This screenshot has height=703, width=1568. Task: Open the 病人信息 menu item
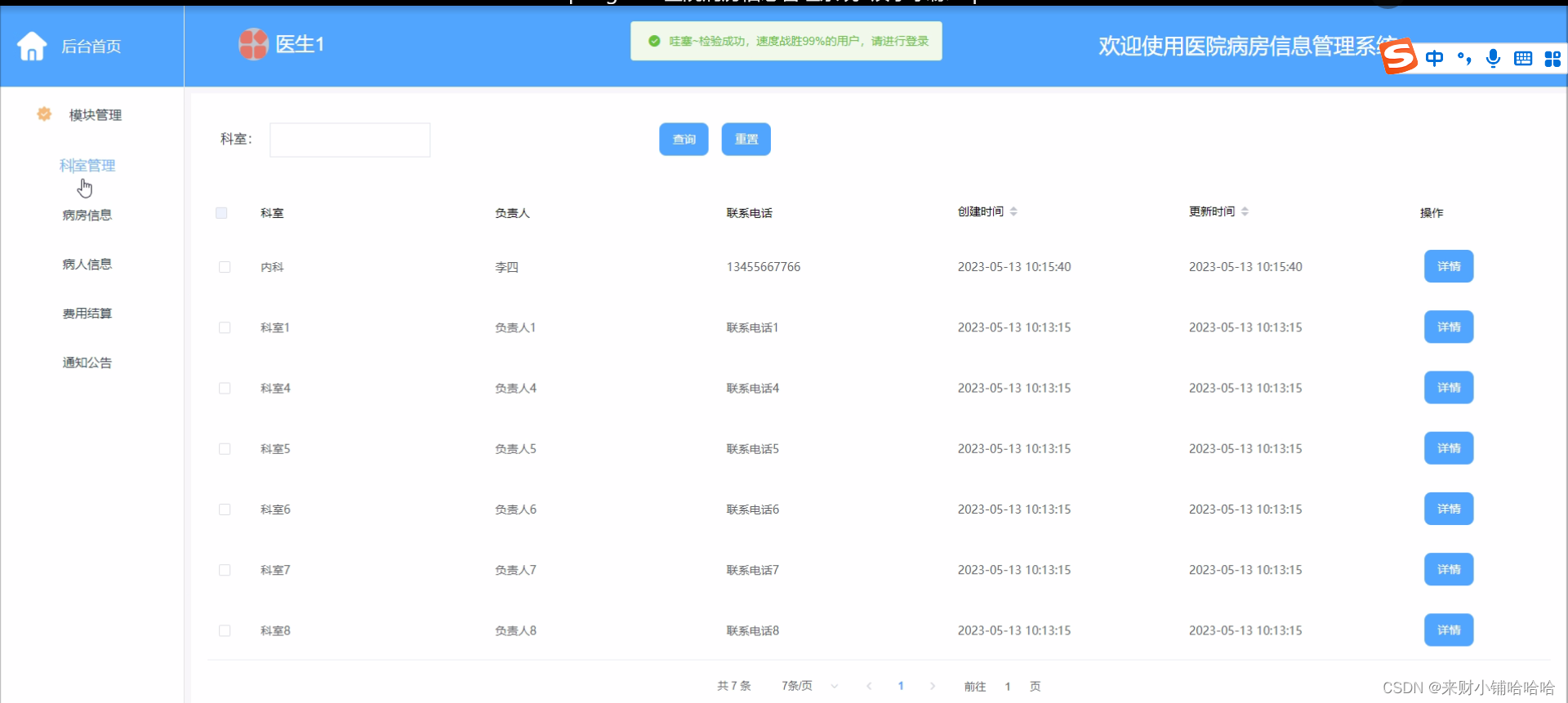click(x=87, y=264)
